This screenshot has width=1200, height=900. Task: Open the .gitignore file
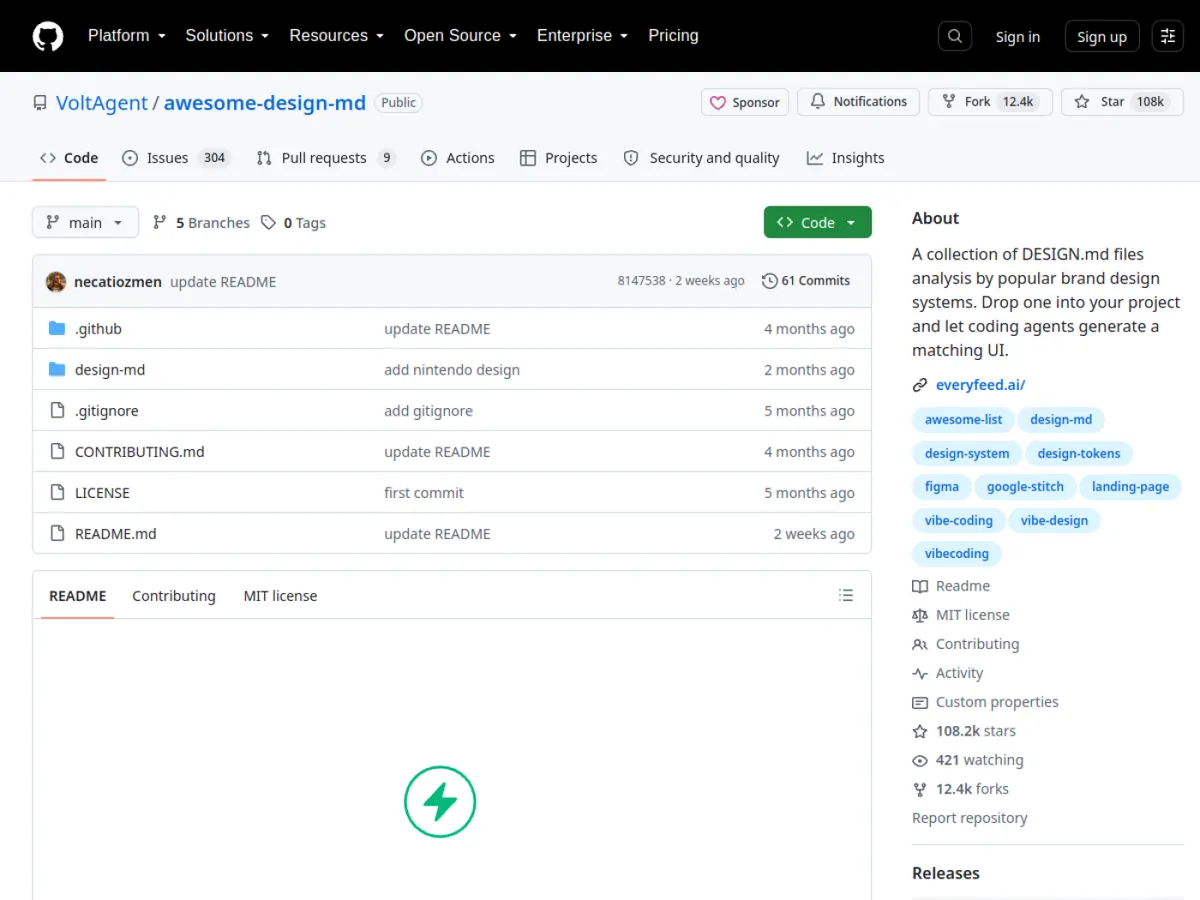click(x=107, y=411)
